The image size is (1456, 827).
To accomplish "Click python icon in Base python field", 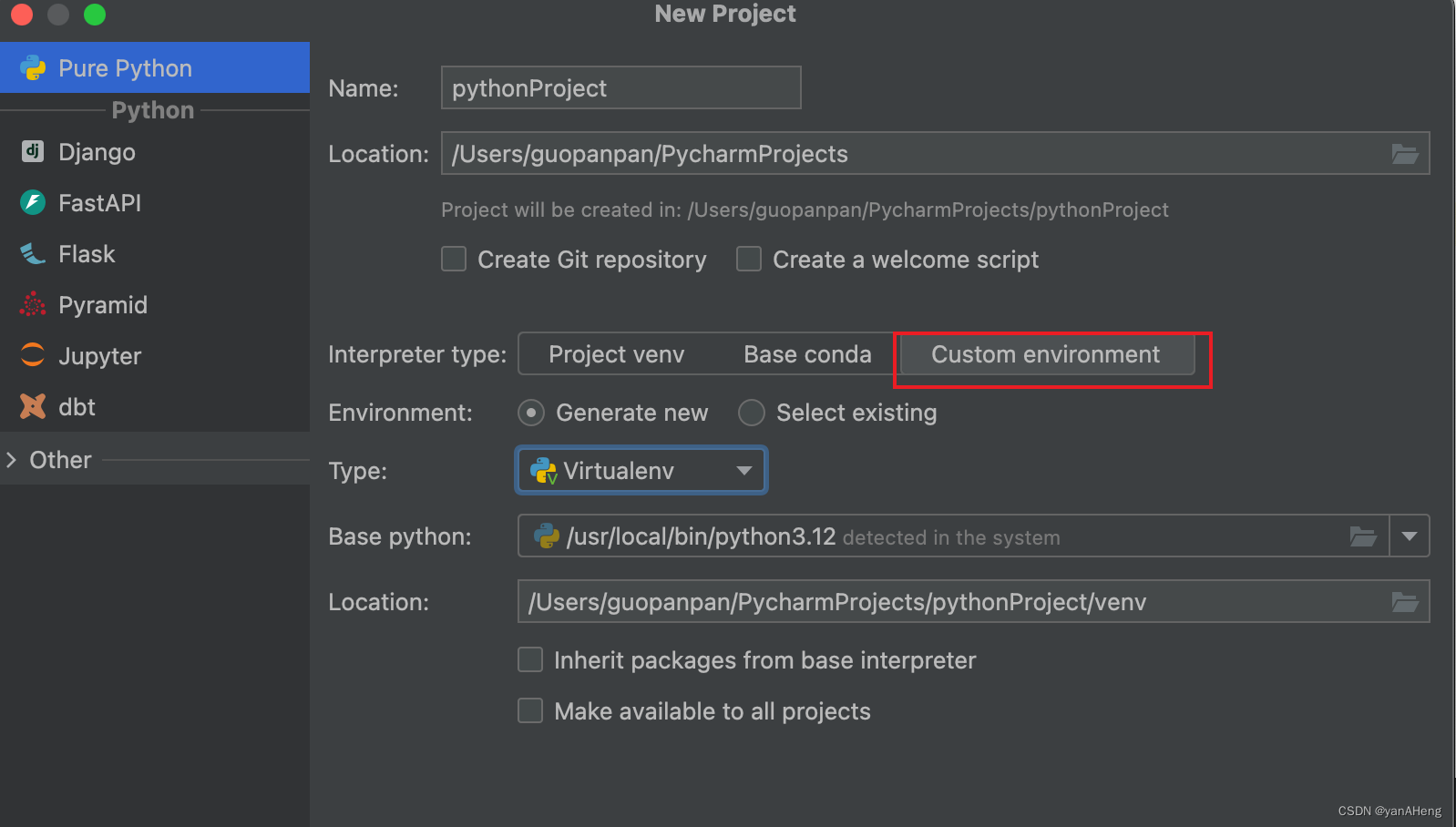I will point(547,536).
